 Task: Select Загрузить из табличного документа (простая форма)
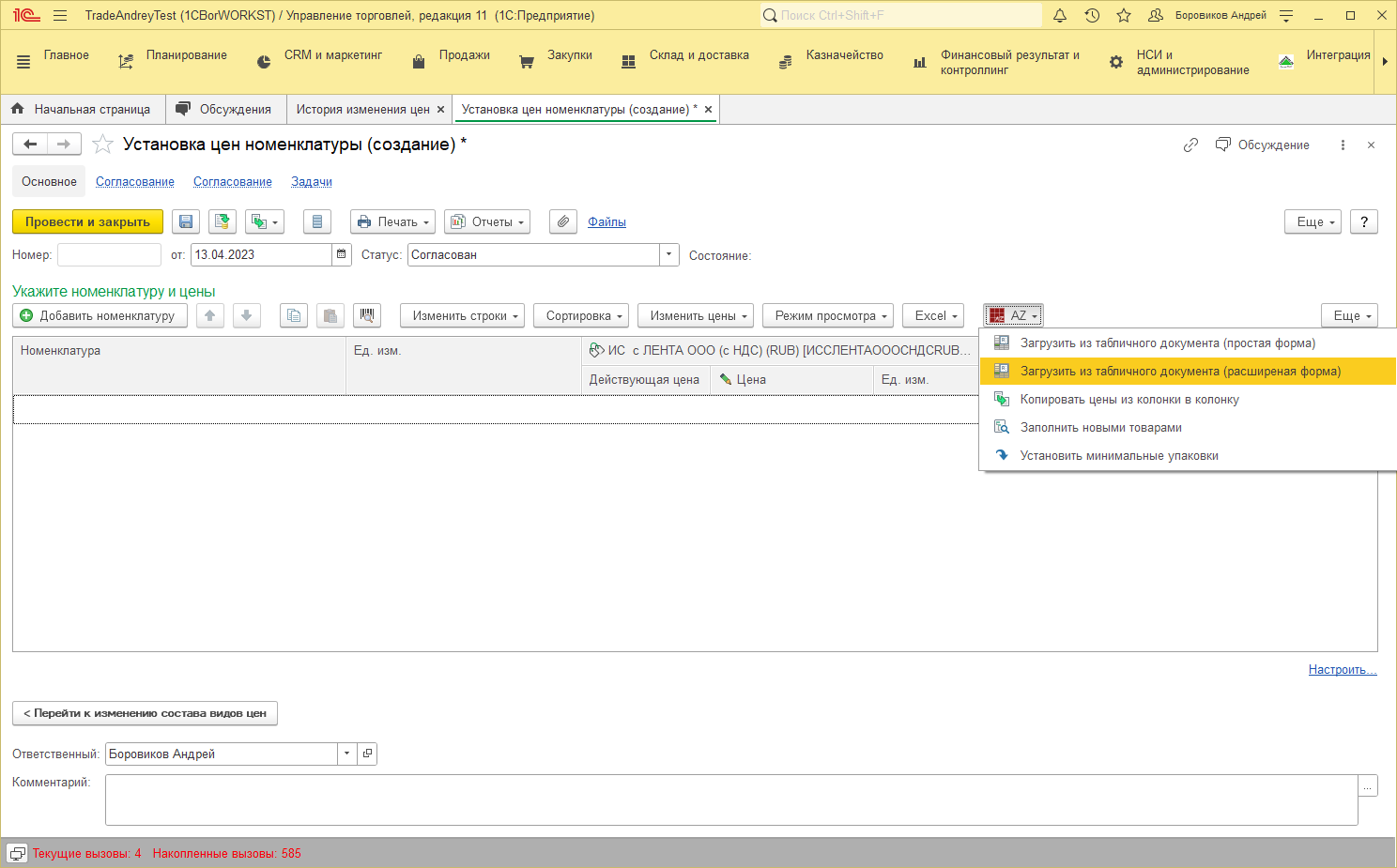(1167, 343)
